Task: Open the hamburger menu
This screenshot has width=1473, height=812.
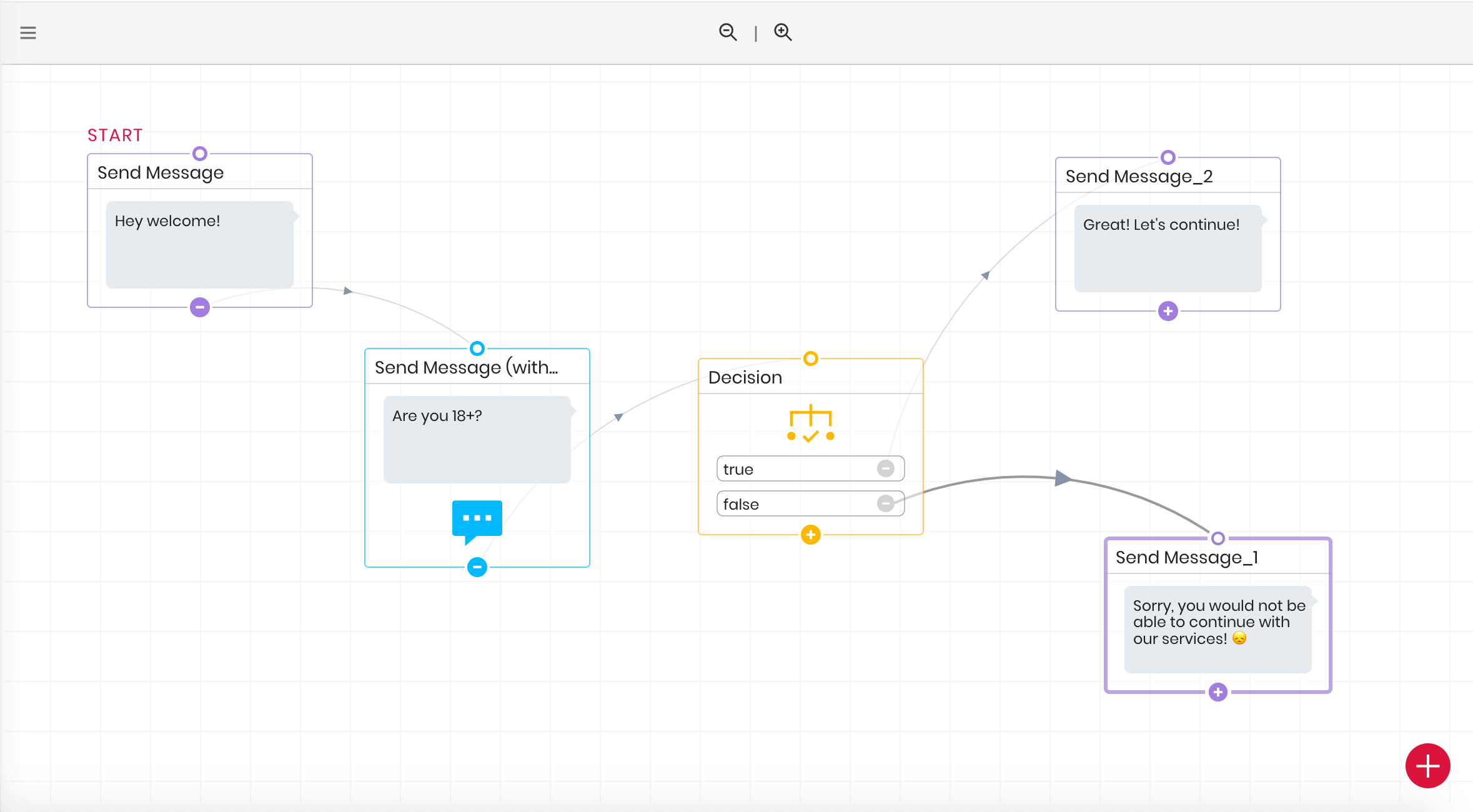Action: tap(28, 32)
